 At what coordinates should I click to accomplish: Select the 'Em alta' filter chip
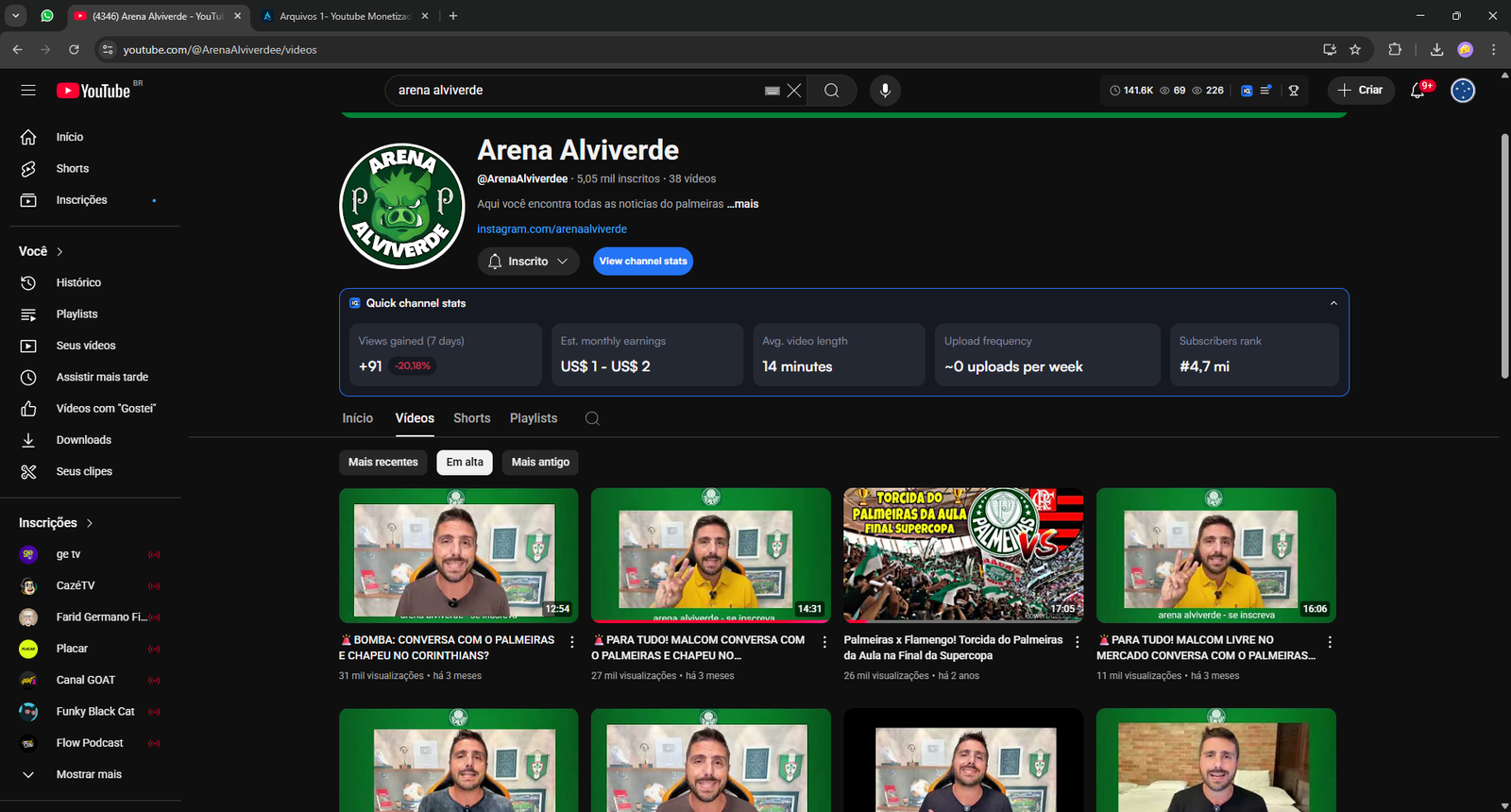coord(465,463)
